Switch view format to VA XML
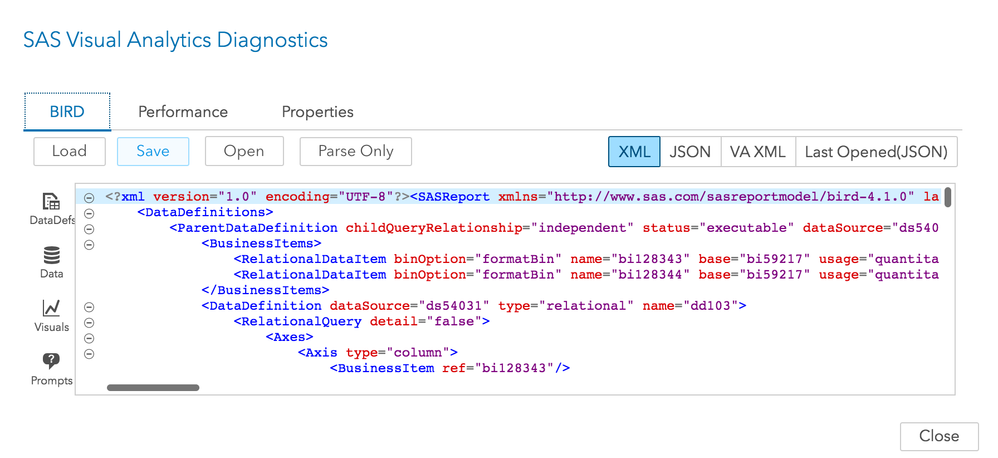The image size is (998, 458). coord(757,152)
